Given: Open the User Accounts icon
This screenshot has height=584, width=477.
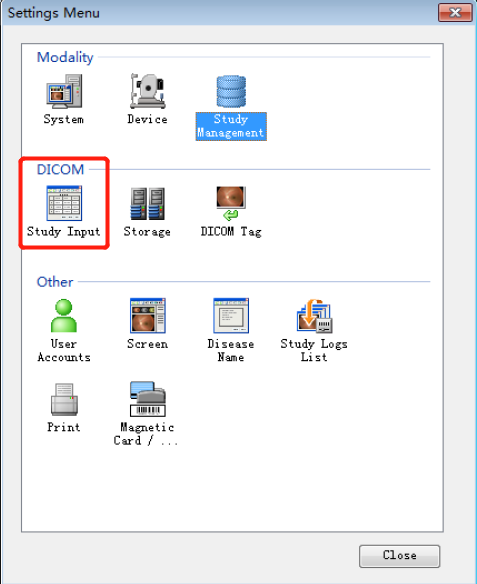Looking at the screenshot, I should (64, 315).
